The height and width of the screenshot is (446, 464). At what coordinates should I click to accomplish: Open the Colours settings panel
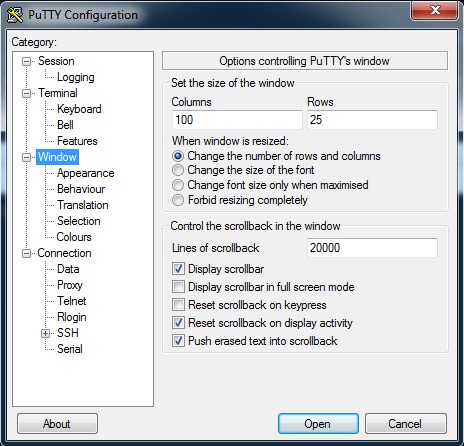tap(74, 237)
